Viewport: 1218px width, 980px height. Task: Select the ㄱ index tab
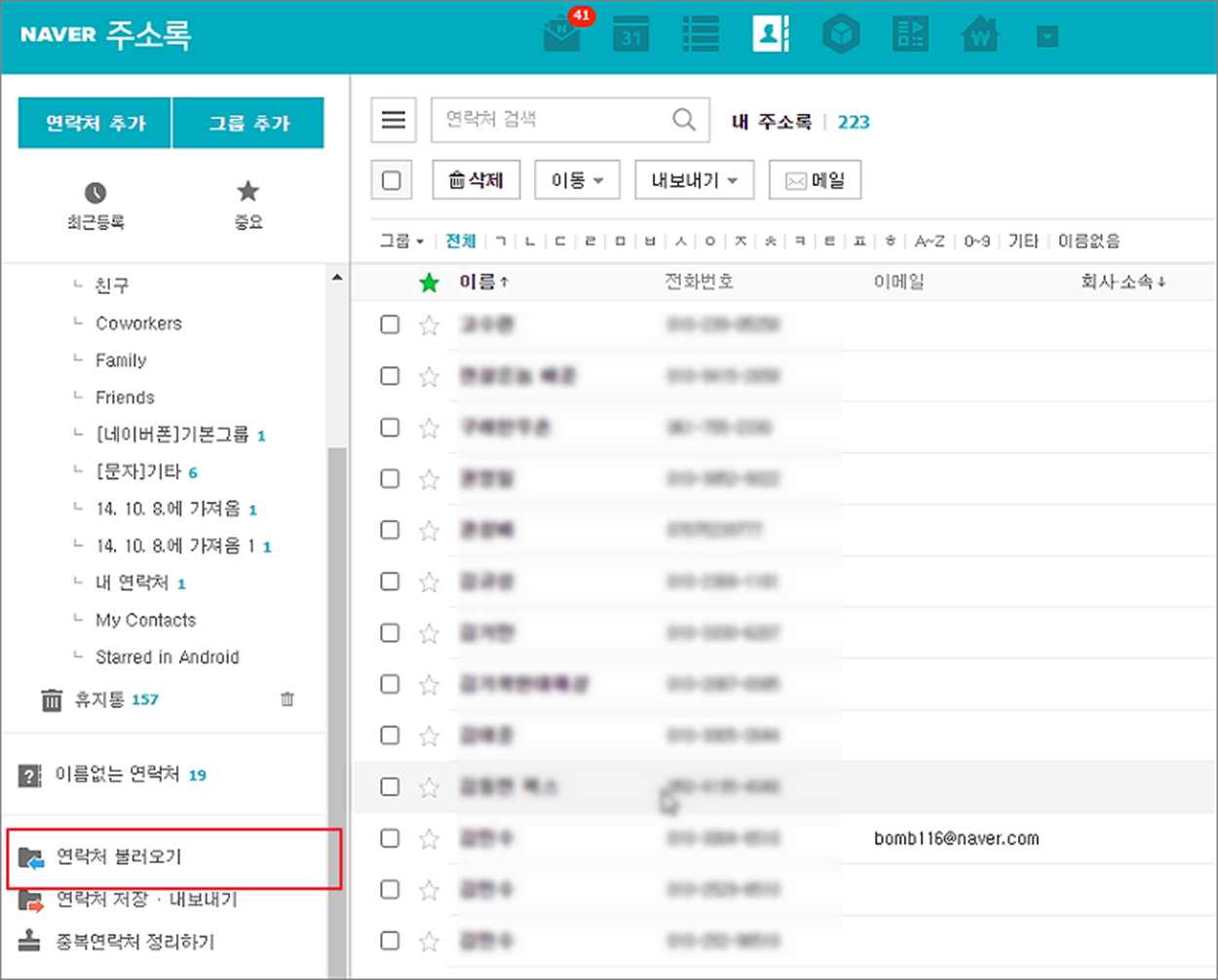501,241
